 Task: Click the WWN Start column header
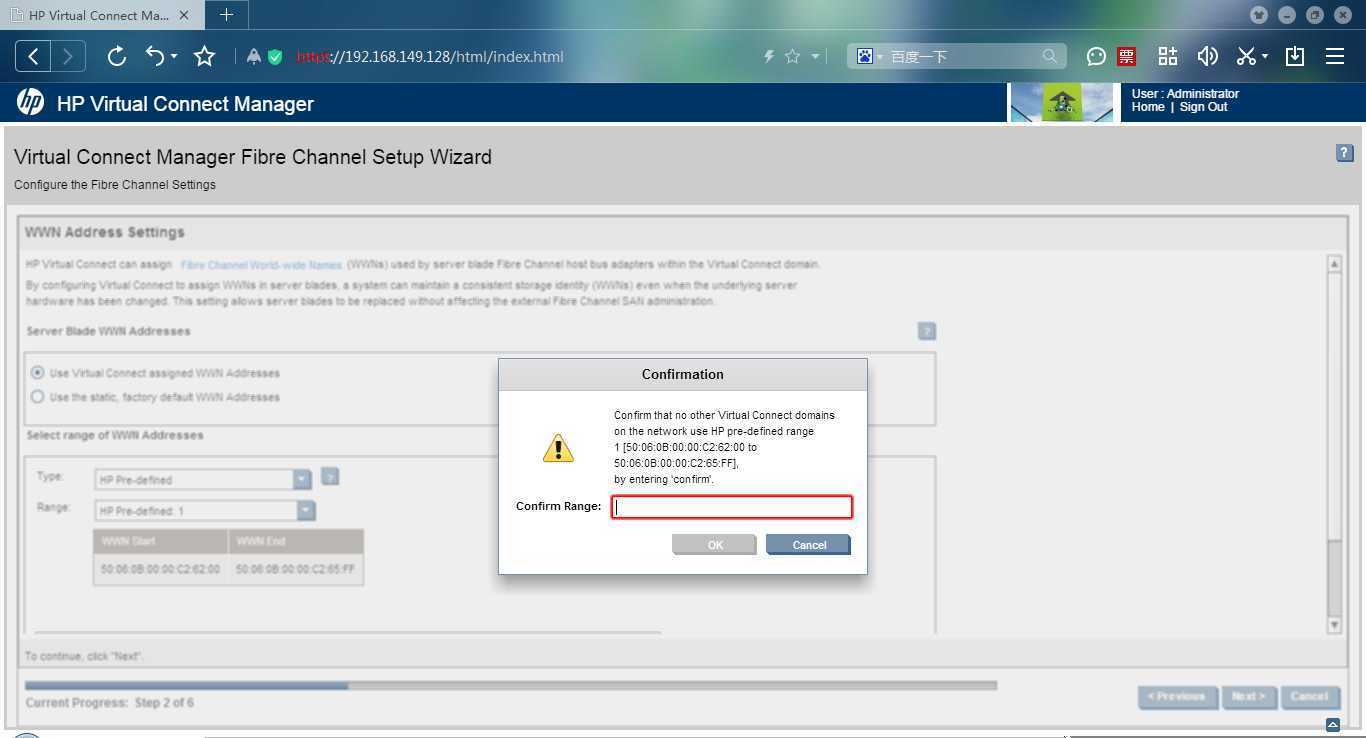click(x=161, y=542)
